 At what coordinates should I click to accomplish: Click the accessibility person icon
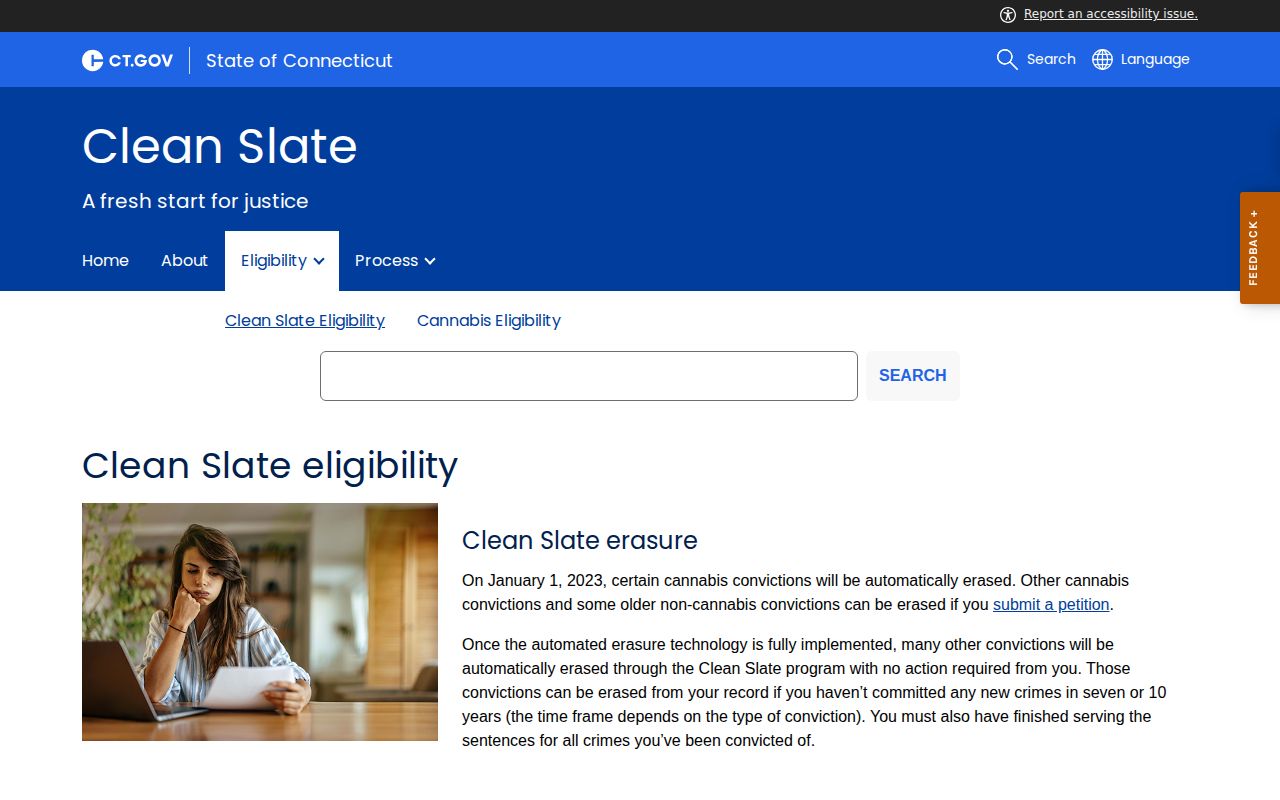coord(1008,14)
